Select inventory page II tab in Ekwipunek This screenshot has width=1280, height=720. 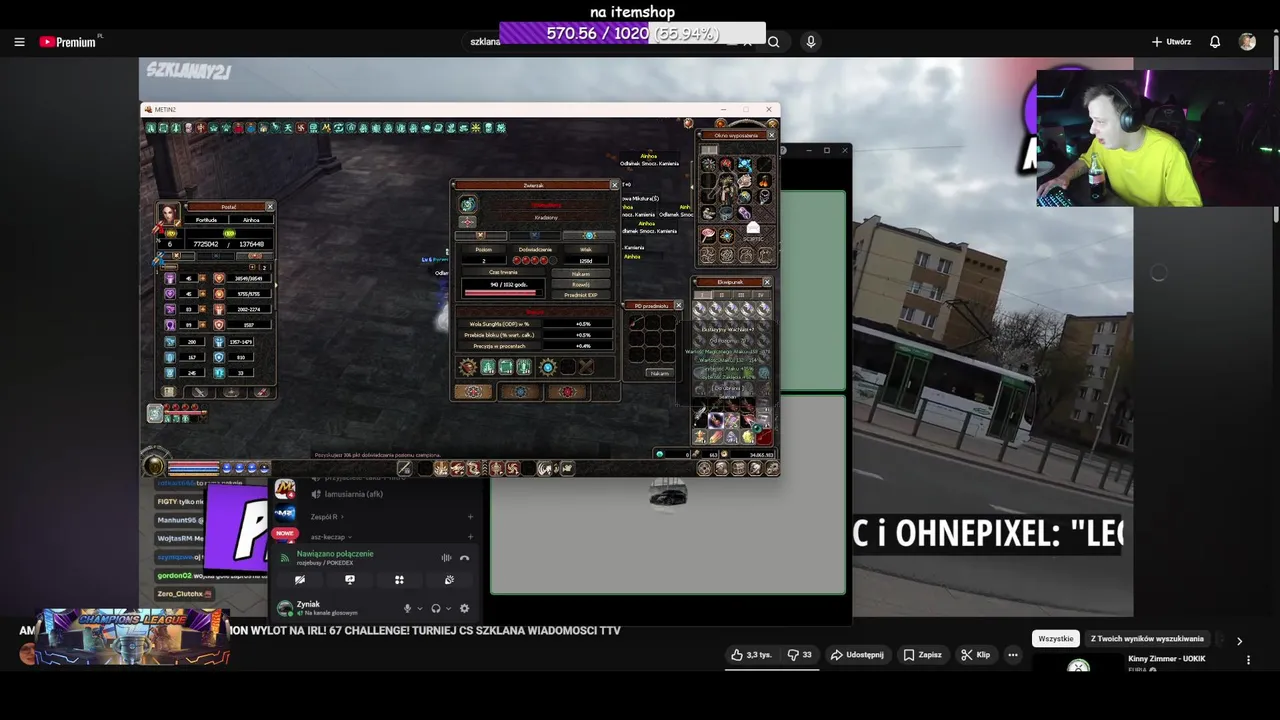tap(723, 295)
